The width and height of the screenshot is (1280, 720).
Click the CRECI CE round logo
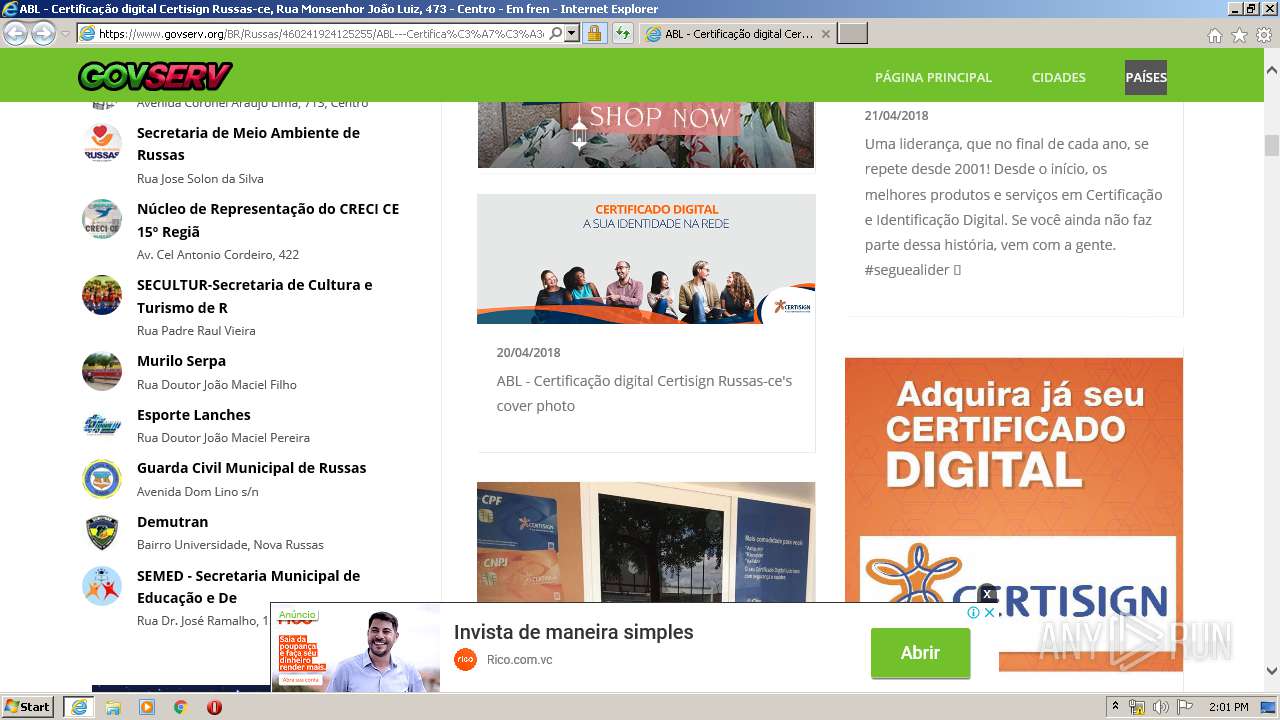tap(102, 219)
